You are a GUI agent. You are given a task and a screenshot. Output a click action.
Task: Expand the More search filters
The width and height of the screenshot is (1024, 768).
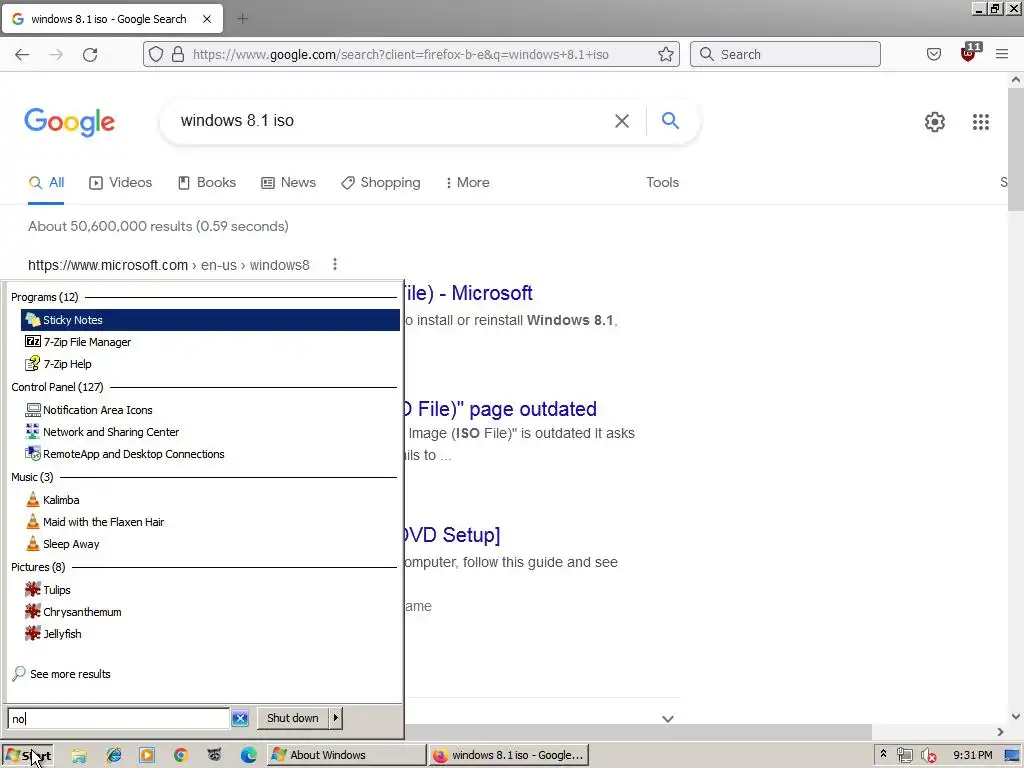click(x=468, y=183)
